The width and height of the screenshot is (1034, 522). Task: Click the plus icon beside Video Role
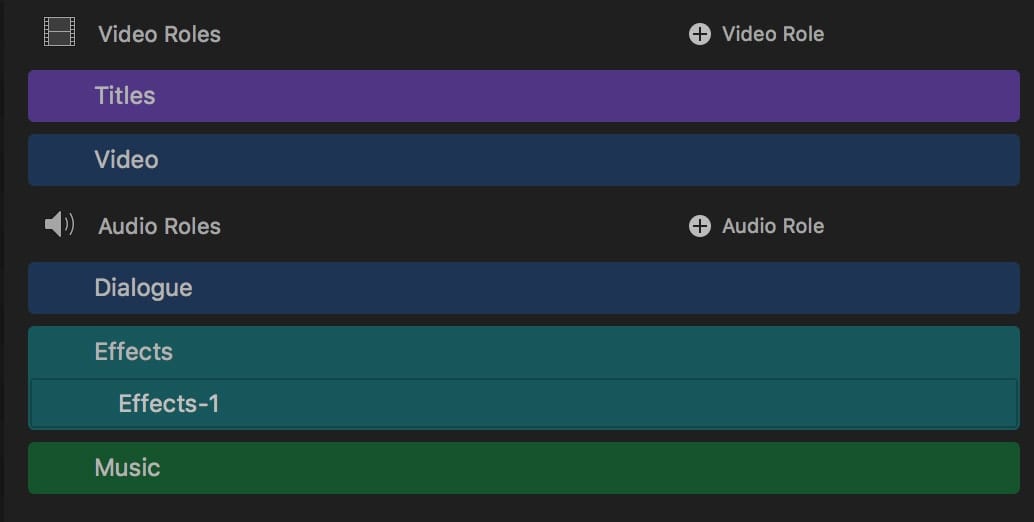pos(700,34)
